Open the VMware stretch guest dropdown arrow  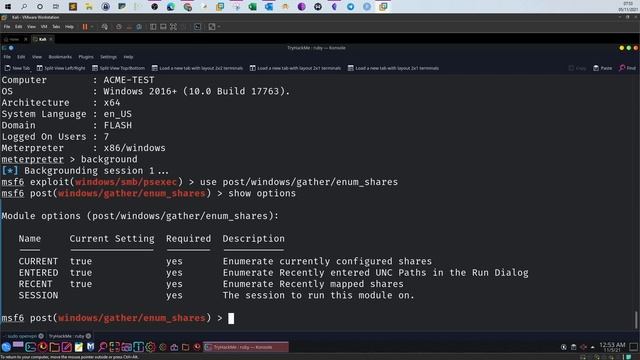[219, 27]
